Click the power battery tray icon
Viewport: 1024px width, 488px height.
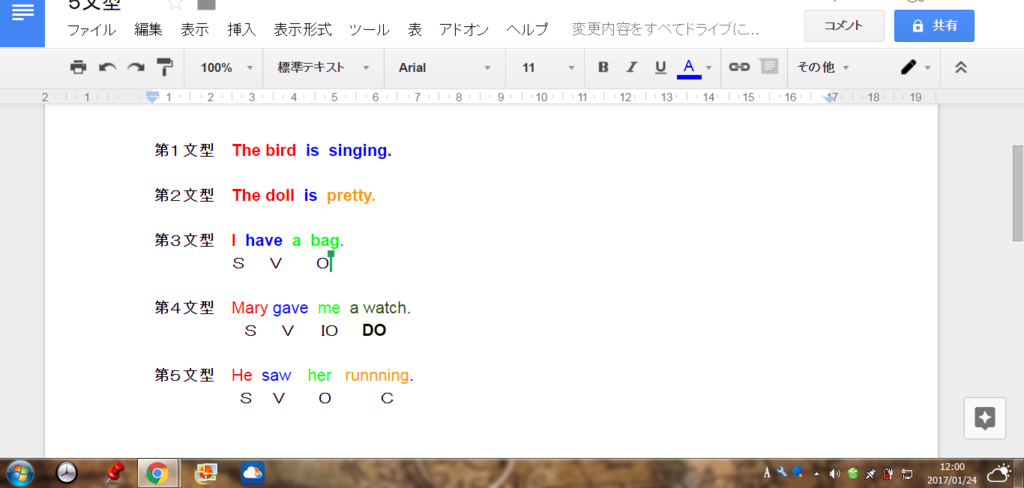pyautogui.click(x=888, y=473)
